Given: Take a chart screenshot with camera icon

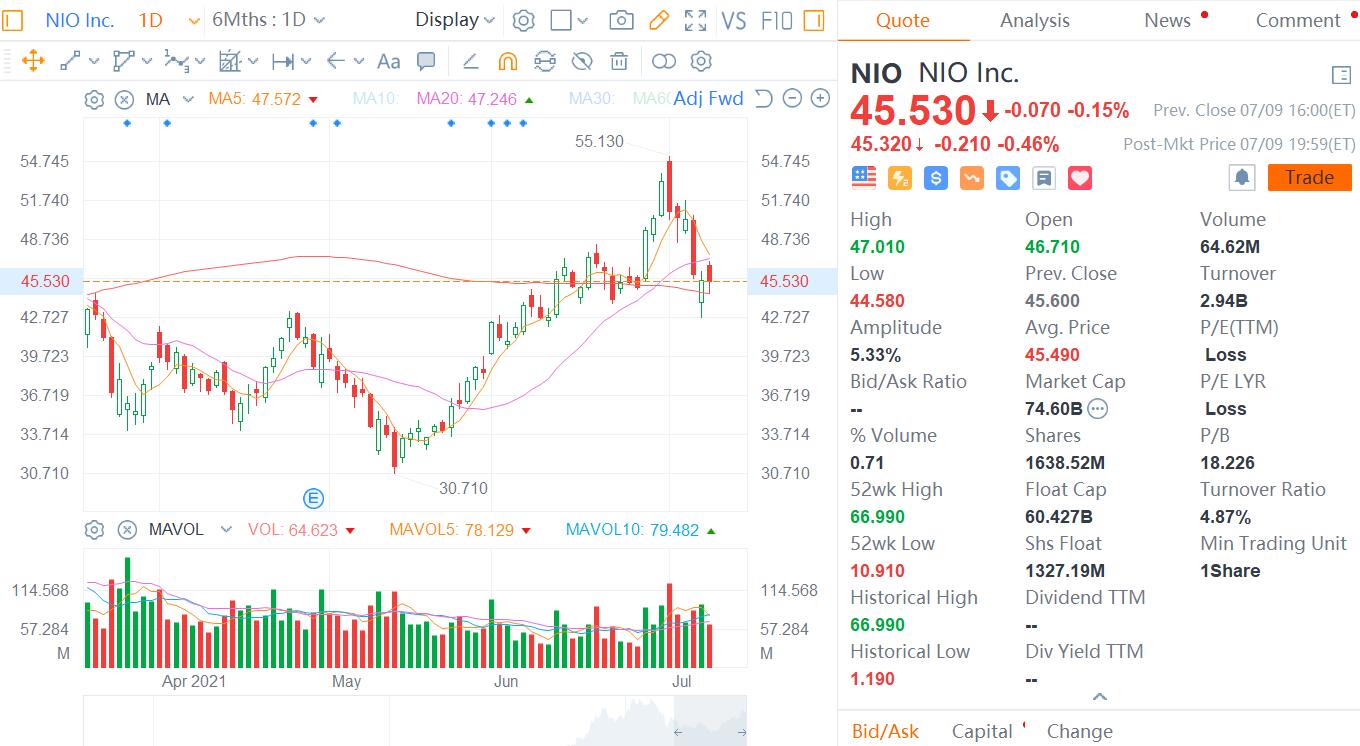Looking at the screenshot, I should point(620,20).
